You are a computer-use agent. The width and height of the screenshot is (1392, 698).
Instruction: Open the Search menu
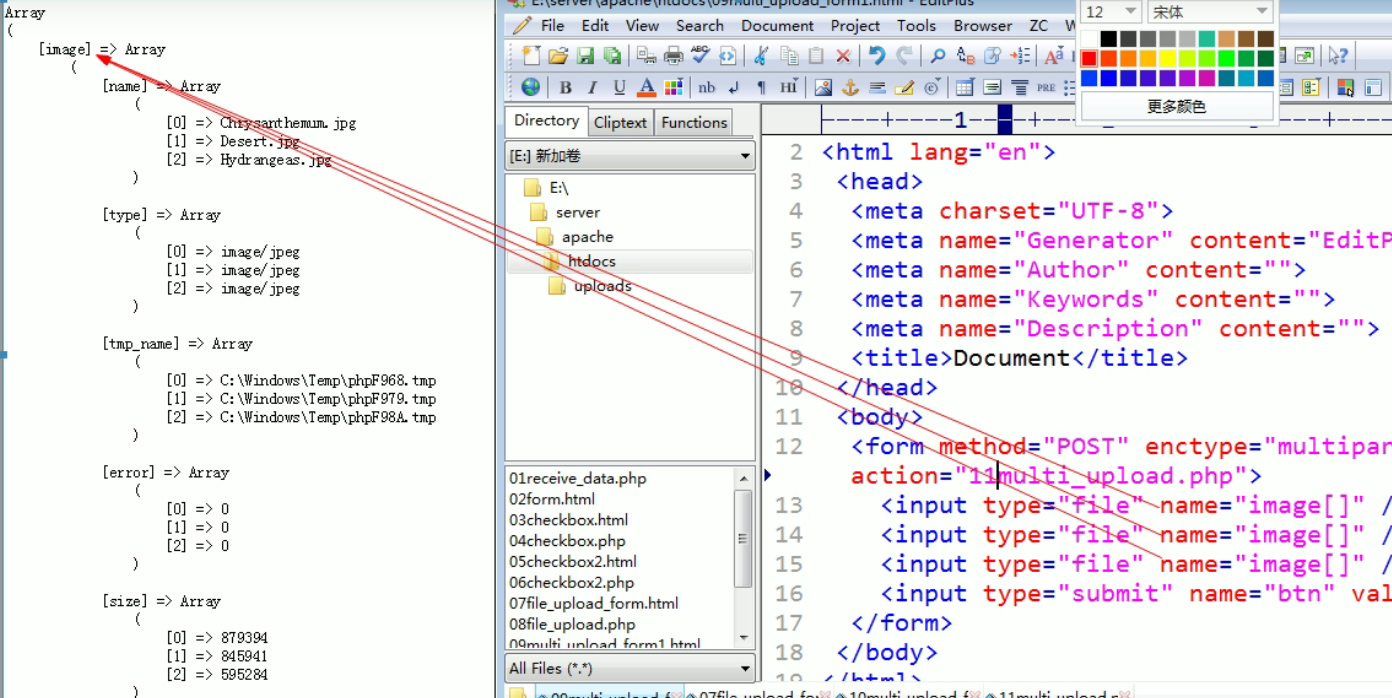(x=699, y=26)
